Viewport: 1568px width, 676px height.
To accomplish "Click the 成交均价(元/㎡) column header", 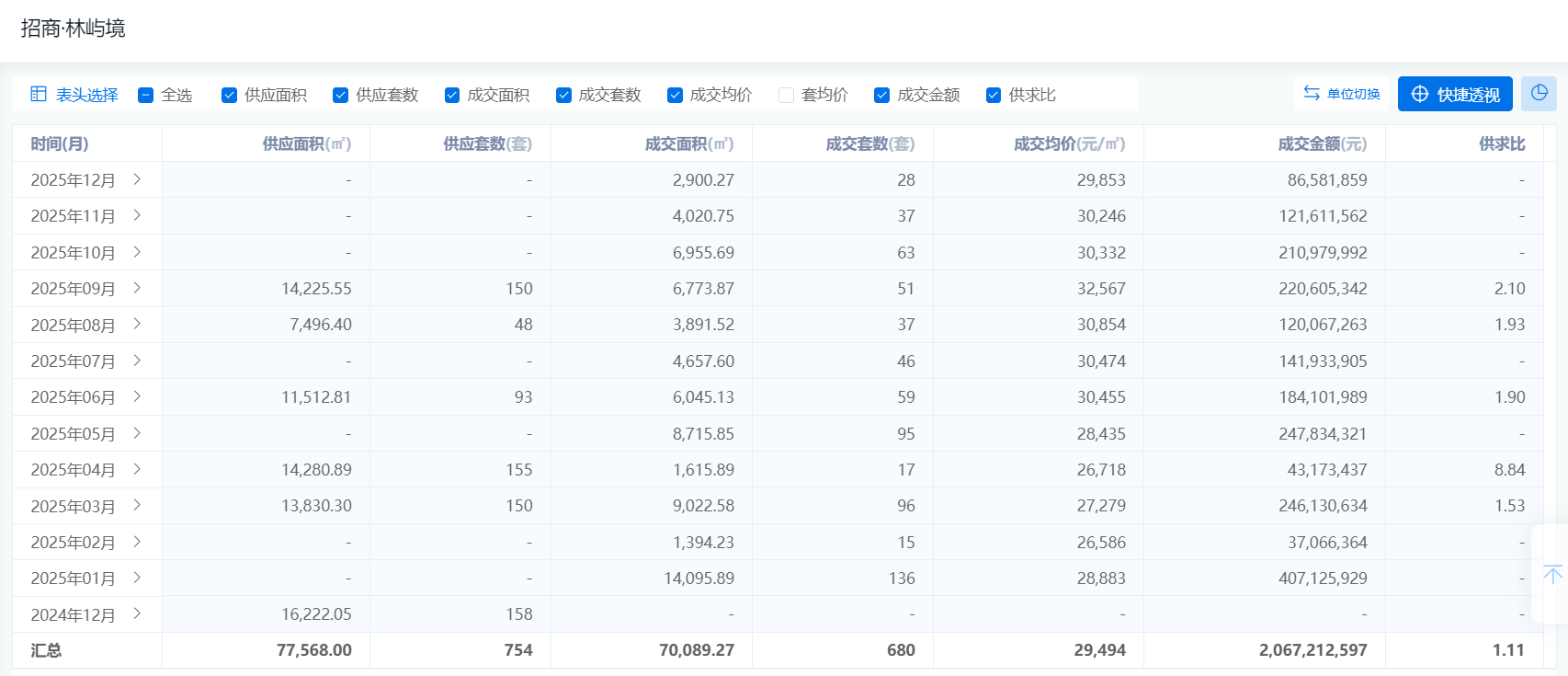I will (1069, 143).
